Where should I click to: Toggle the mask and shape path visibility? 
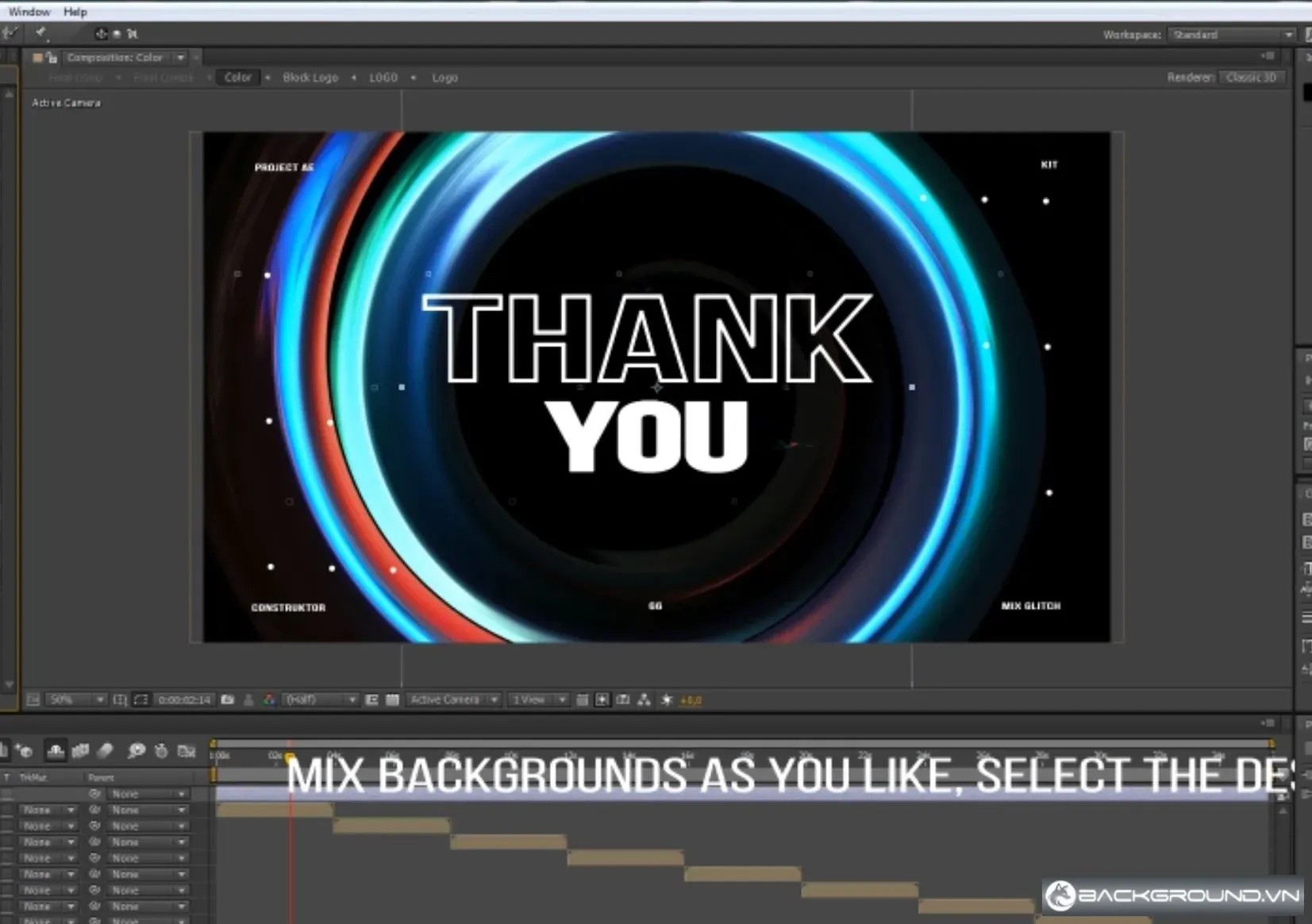click(x=140, y=700)
